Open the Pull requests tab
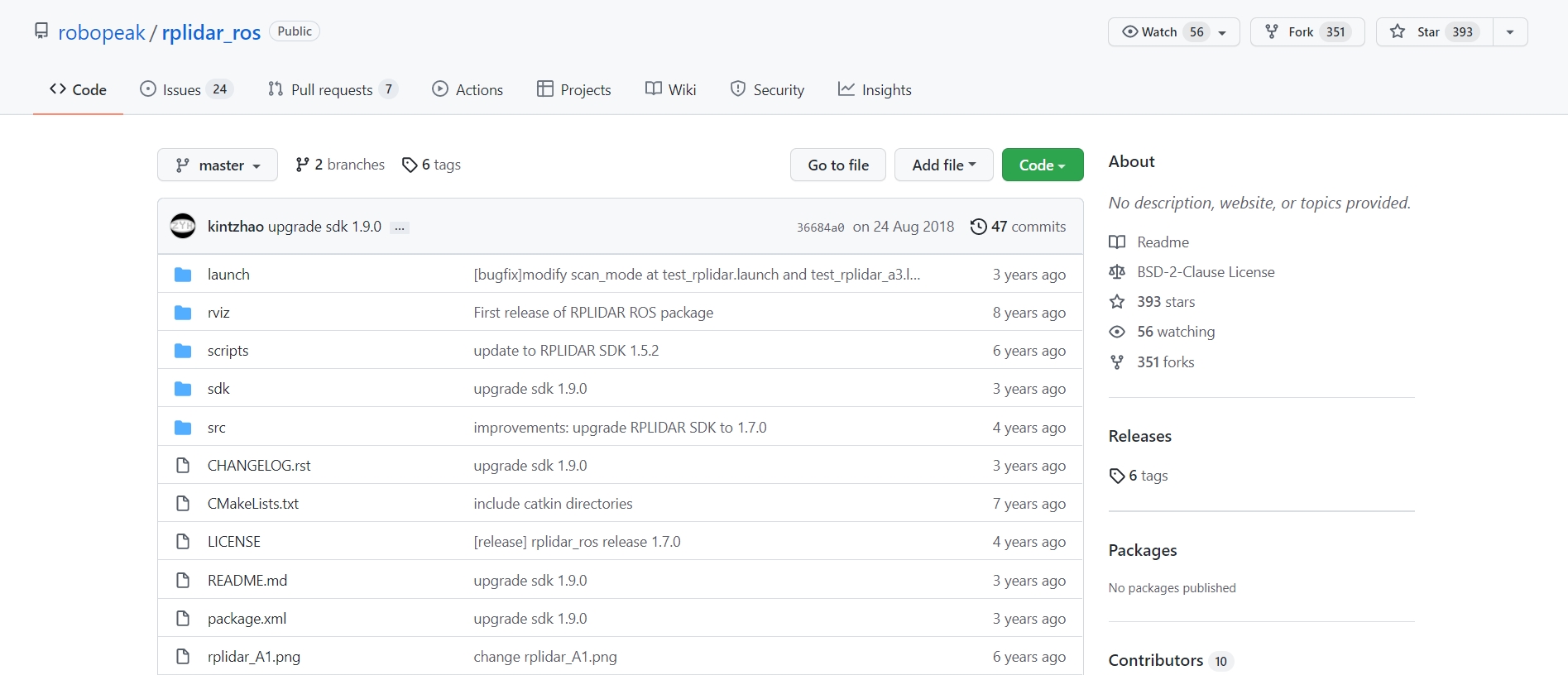1568x675 pixels. pyautogui.click(x=333, y=89)
